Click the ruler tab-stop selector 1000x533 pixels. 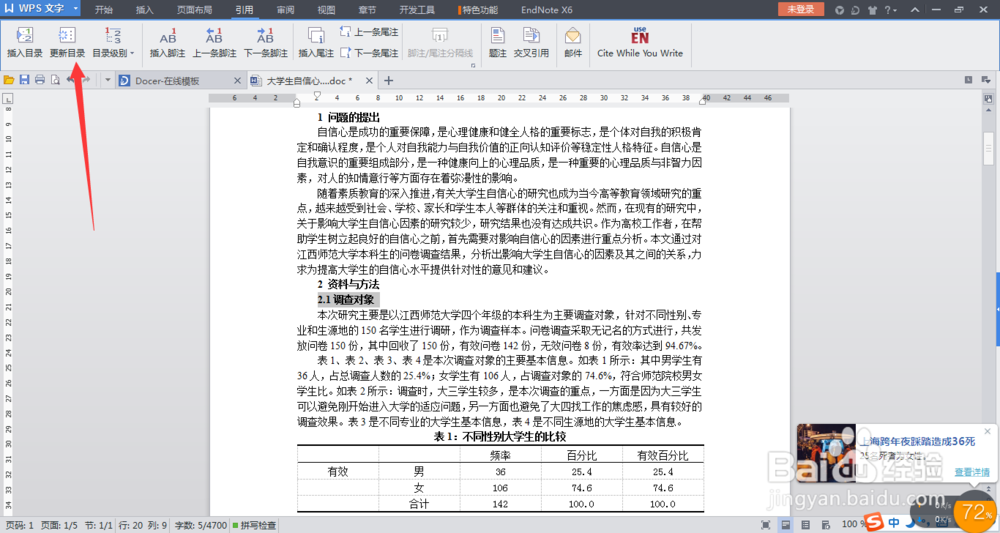pyautogui.click(x=8, y=99)
